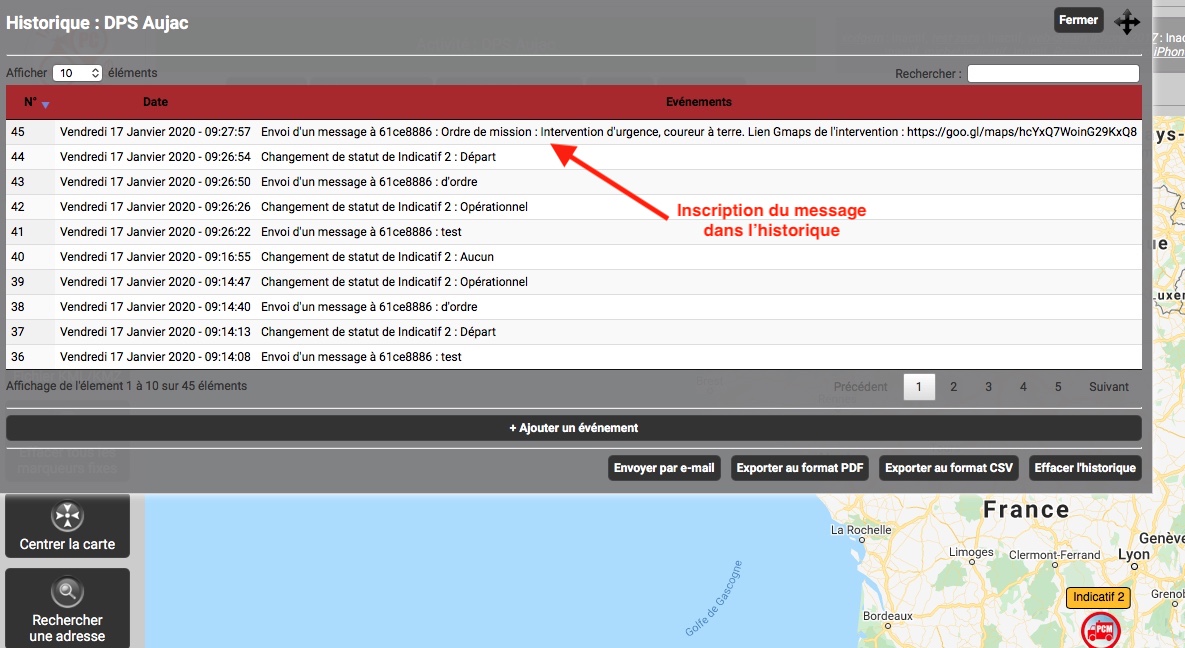Select row 36 message test at 09:14:08
The height and width of the screenshot is (648, 1185).
pyautogui.click(x=574, y=356)
